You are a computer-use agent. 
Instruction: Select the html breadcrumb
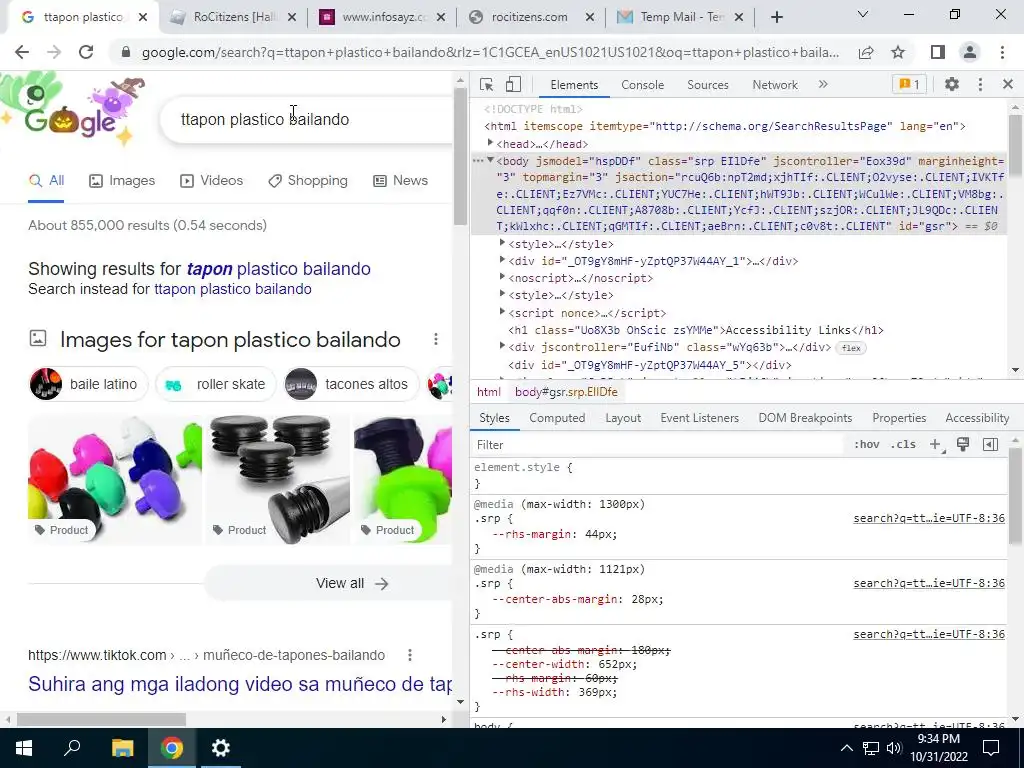488,392
